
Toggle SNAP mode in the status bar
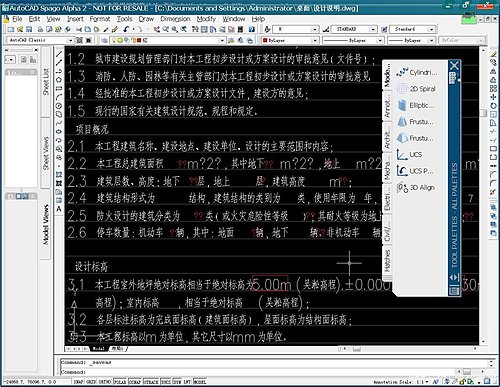(78, 382)
